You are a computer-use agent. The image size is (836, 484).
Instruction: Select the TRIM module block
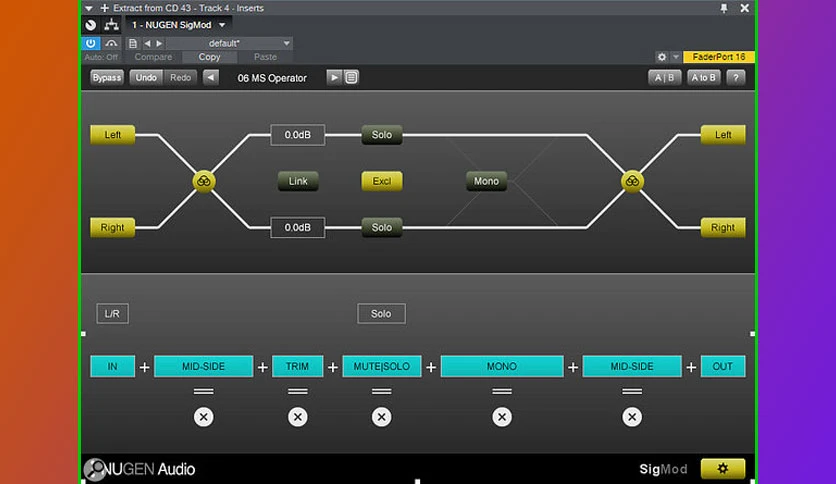click(x=298, y=366)
